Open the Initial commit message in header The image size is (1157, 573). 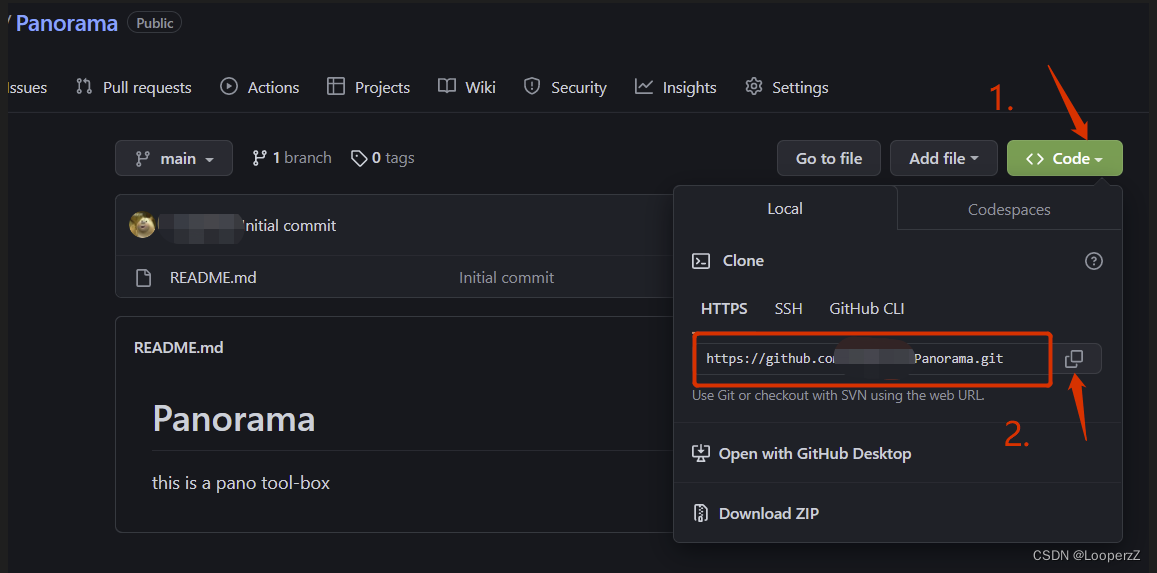click(289, 226)
